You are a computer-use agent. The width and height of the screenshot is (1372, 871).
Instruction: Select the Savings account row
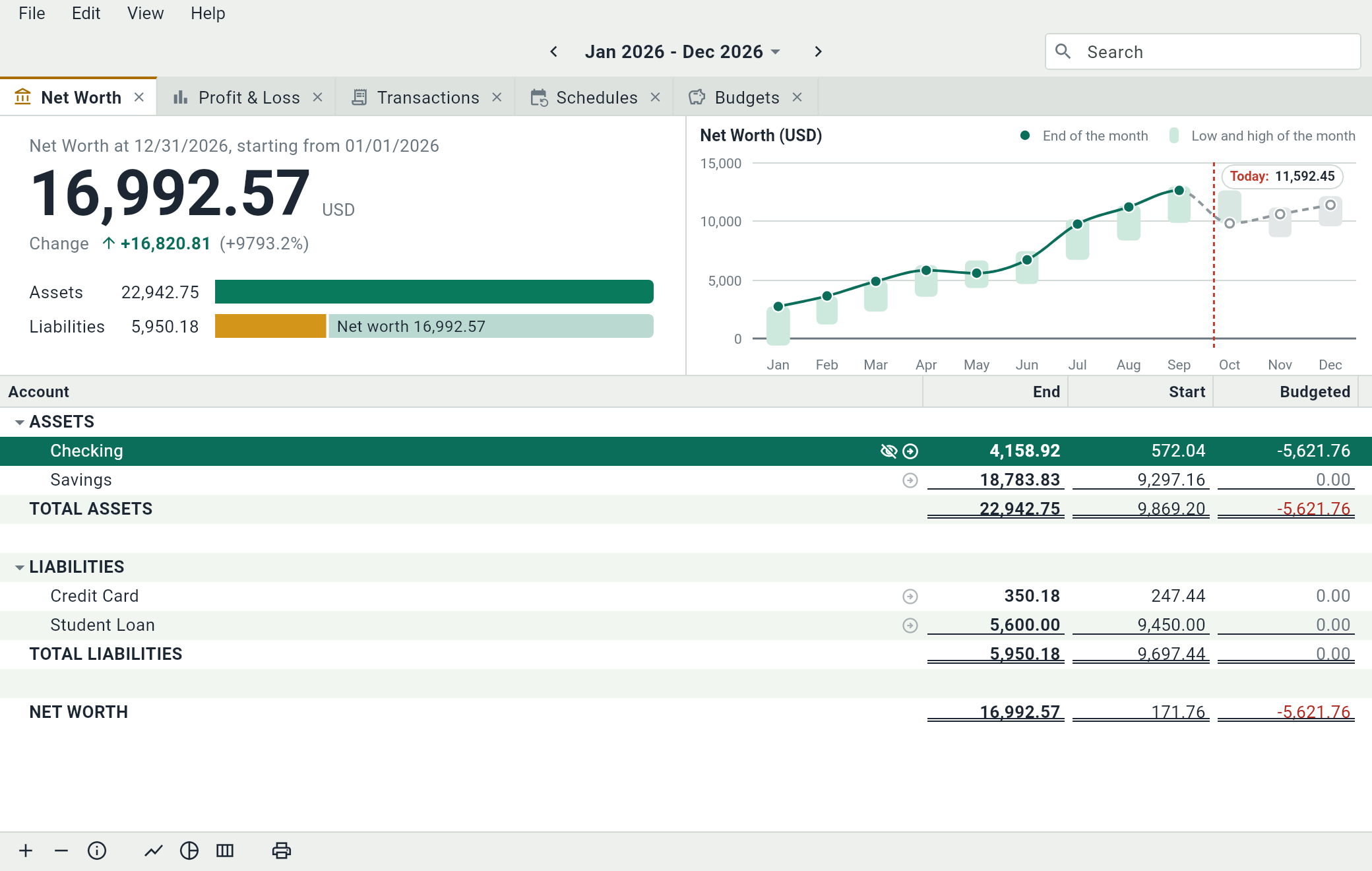click(x=686, y=480)
